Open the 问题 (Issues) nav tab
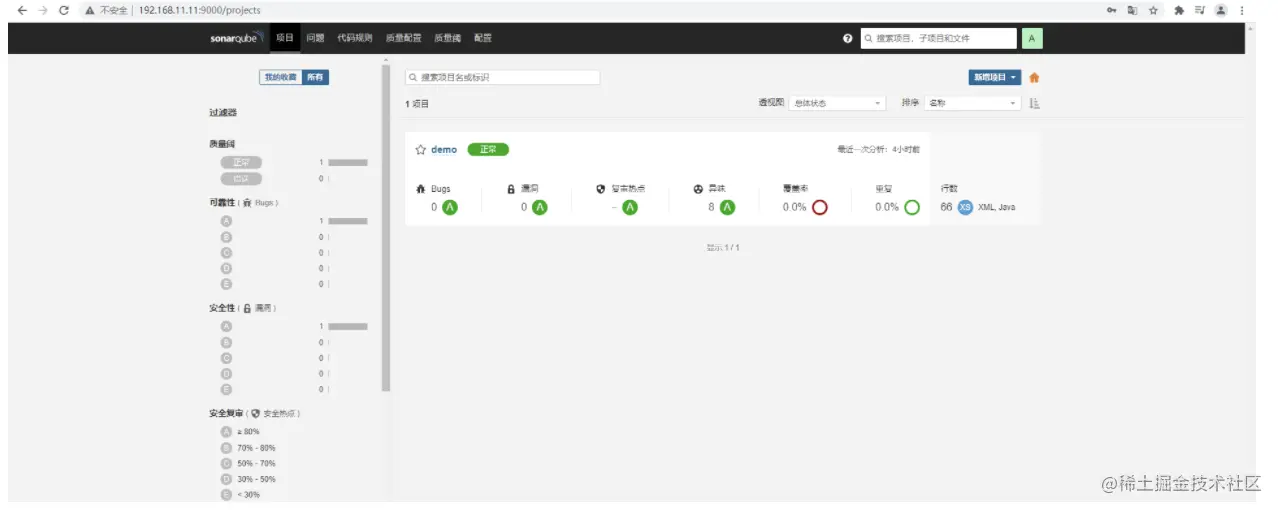 pyautogui.click(x=315, y=38)
